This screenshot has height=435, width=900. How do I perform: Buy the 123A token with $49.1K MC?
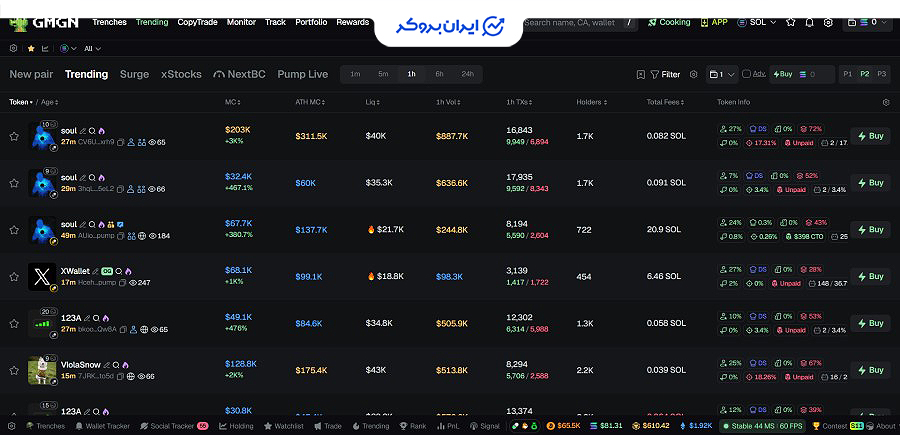pyautogui.click(x=870, y=323)
